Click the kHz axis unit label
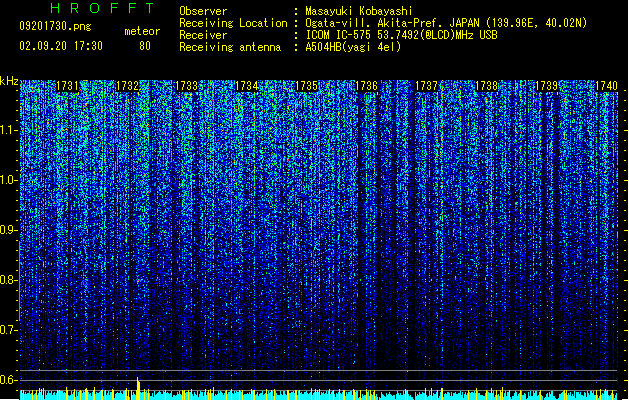Screen dimensions: 629x400 click(9, 81)
